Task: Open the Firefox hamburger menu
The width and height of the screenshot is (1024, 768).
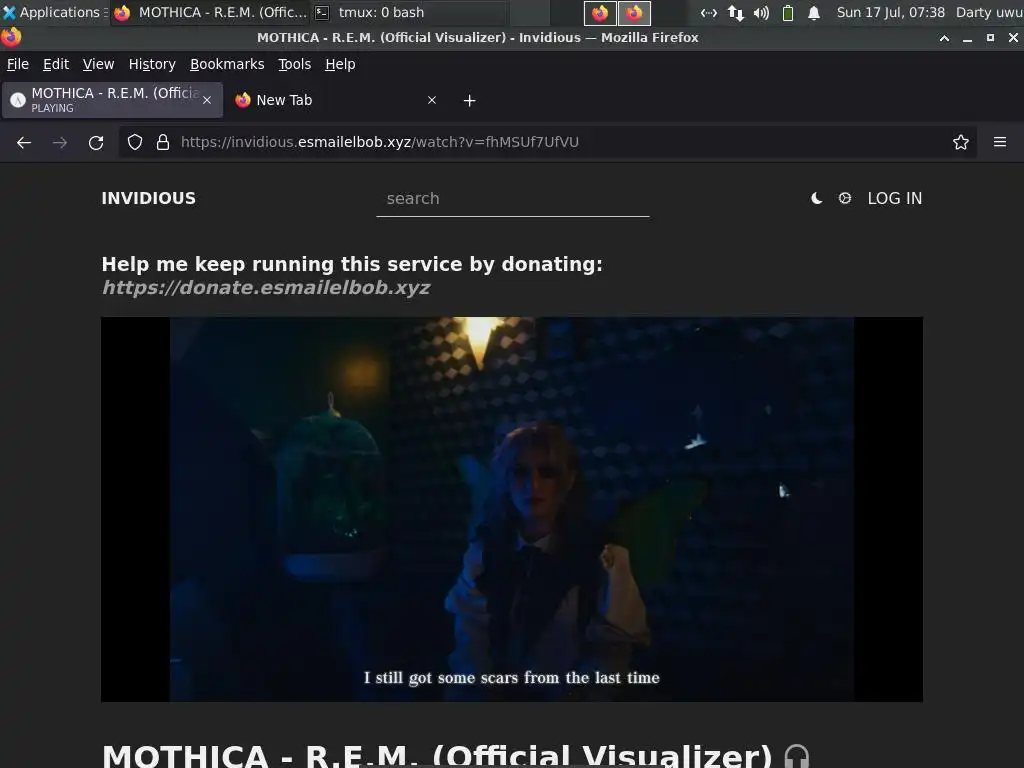Action: (x=999, y=142)
